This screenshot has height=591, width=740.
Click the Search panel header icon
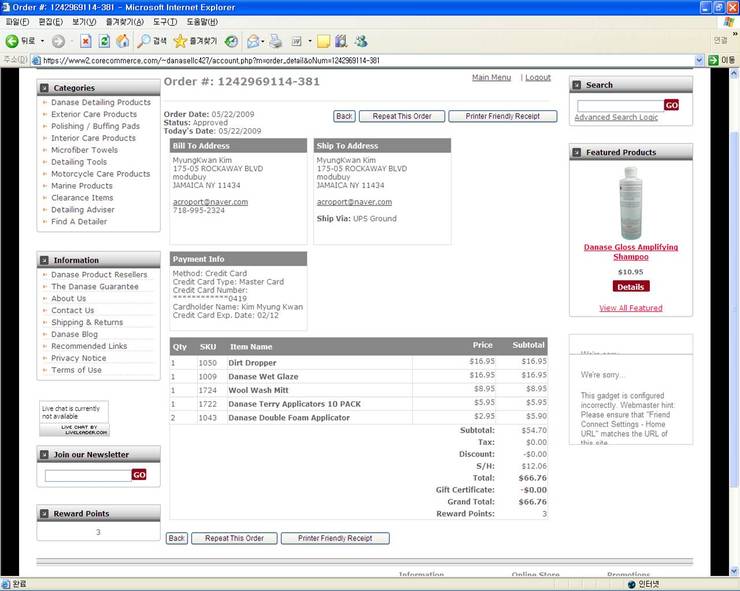[x=577, y=85]
